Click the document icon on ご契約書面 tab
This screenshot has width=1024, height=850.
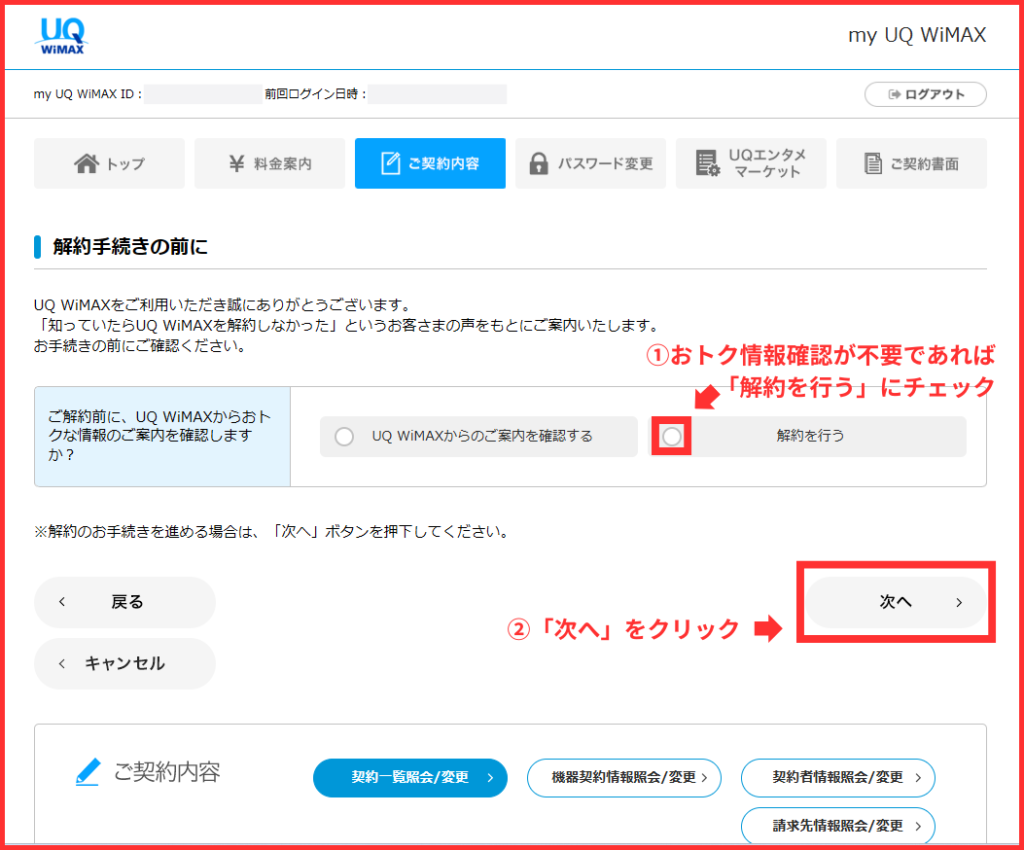pyautogui.click(x=872, y=163)
